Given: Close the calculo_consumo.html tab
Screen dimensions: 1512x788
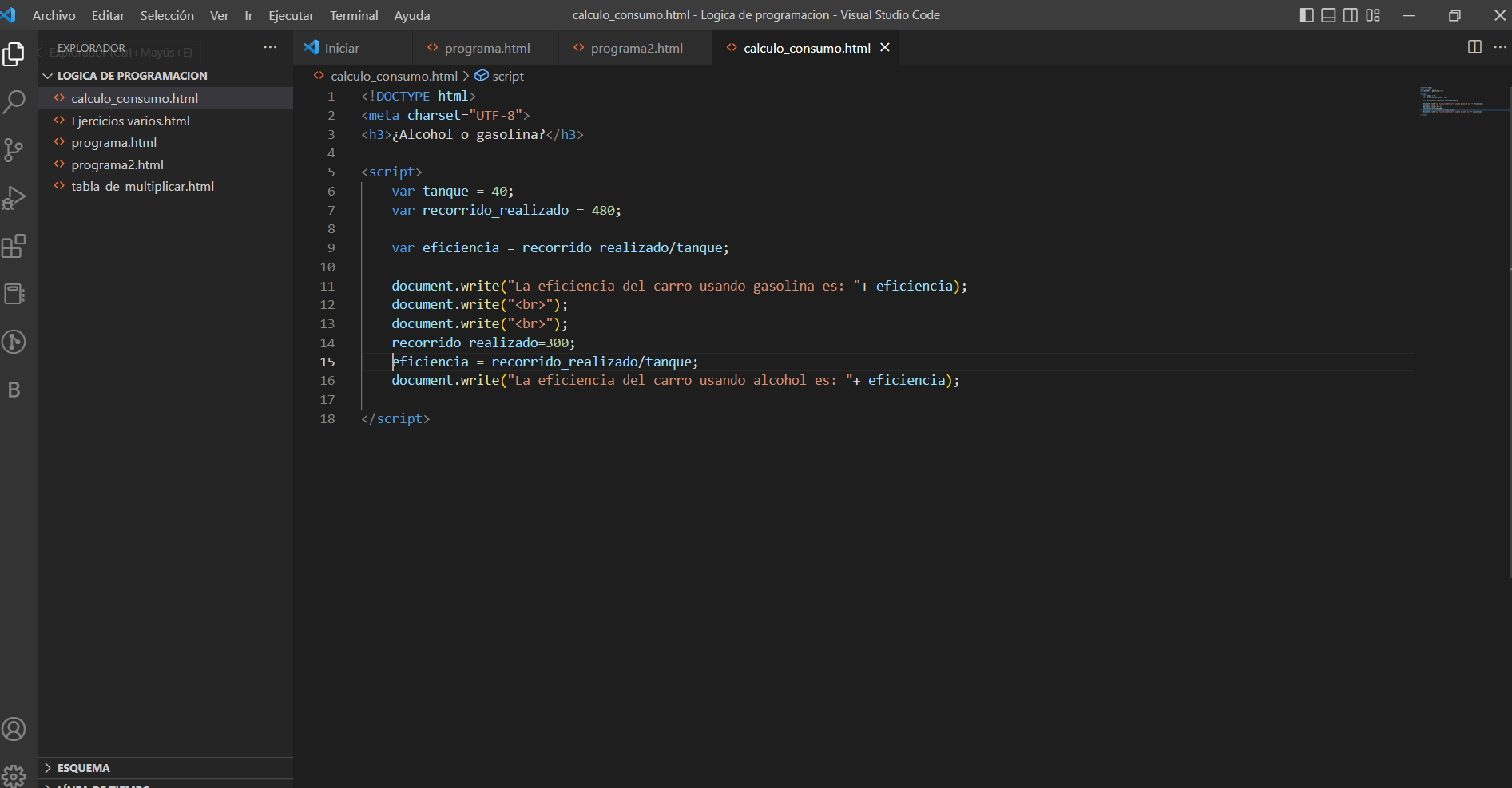Looking at the screenshot, I should [885, 48].
